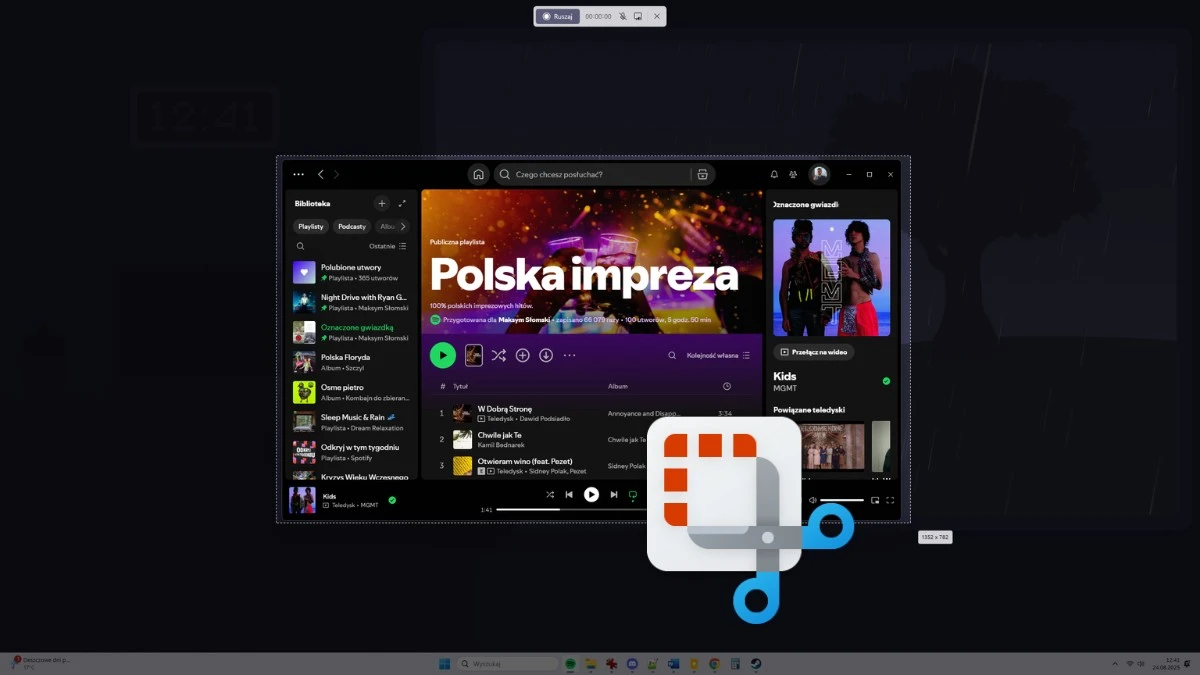The width and height of the screenshot is (1200, 675).
Task: Select the shuffle icon above the tracklist
Action: [x=500, y=355]
